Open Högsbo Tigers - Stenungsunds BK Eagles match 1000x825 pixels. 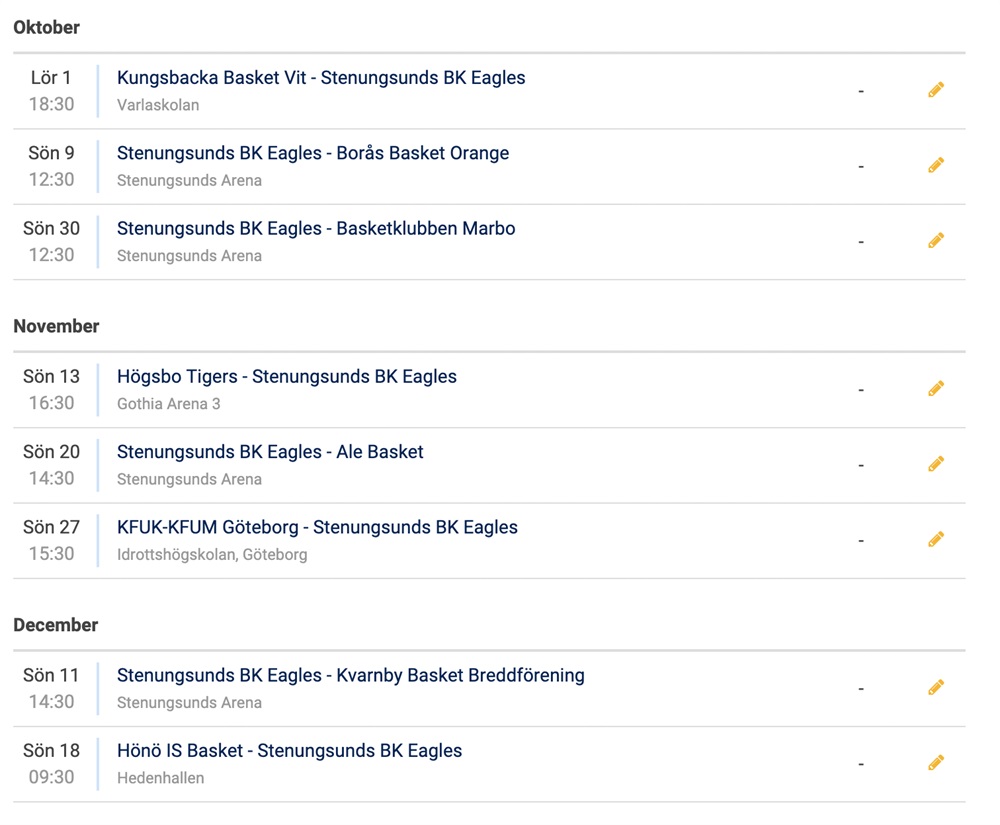click(x=286, y=377)
